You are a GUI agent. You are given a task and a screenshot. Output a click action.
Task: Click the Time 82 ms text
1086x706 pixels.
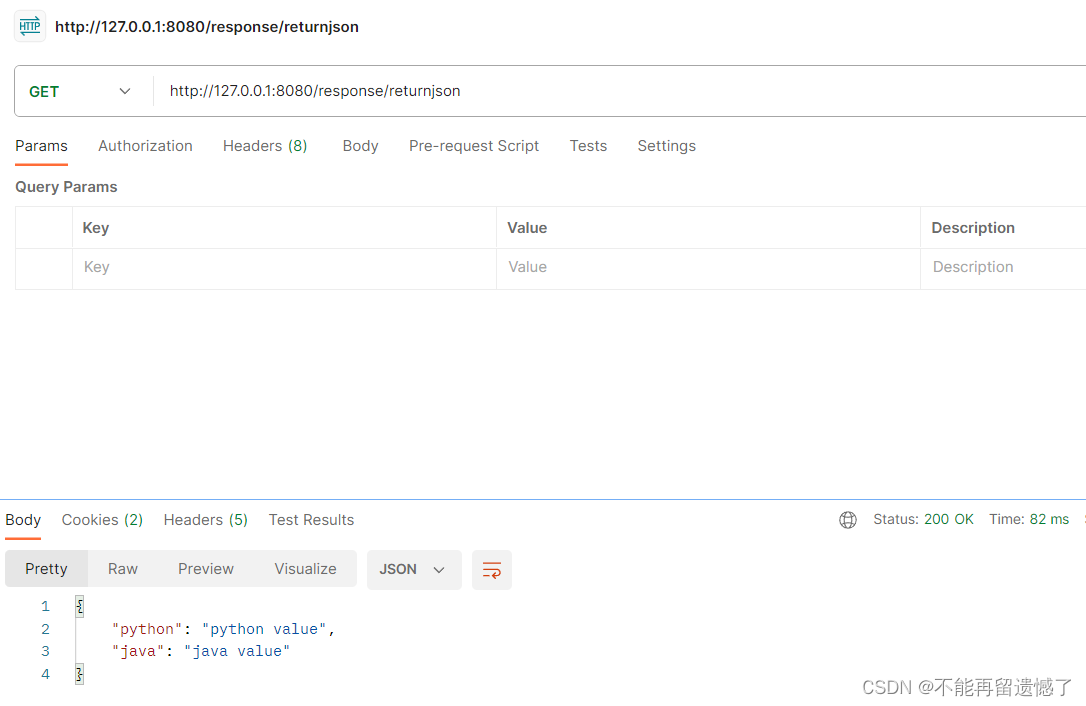1029,520
